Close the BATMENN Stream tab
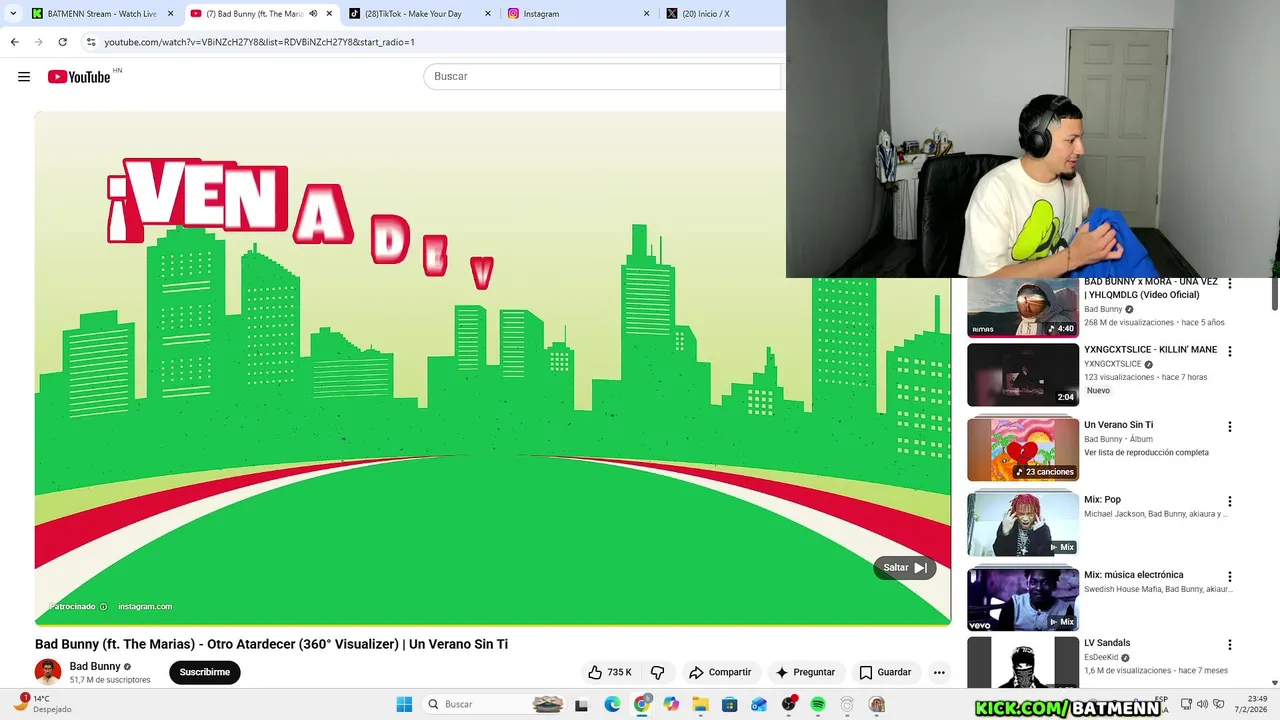The width and height of the screenshot is (1280, 720). (171, 14)
